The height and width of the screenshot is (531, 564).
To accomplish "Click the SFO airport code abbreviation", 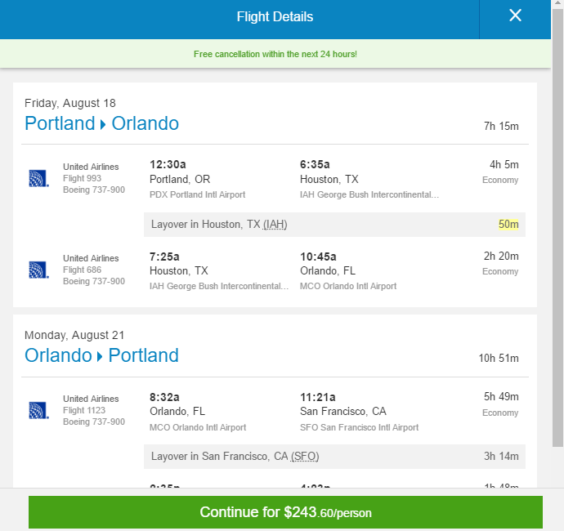I will click(305, 457).
